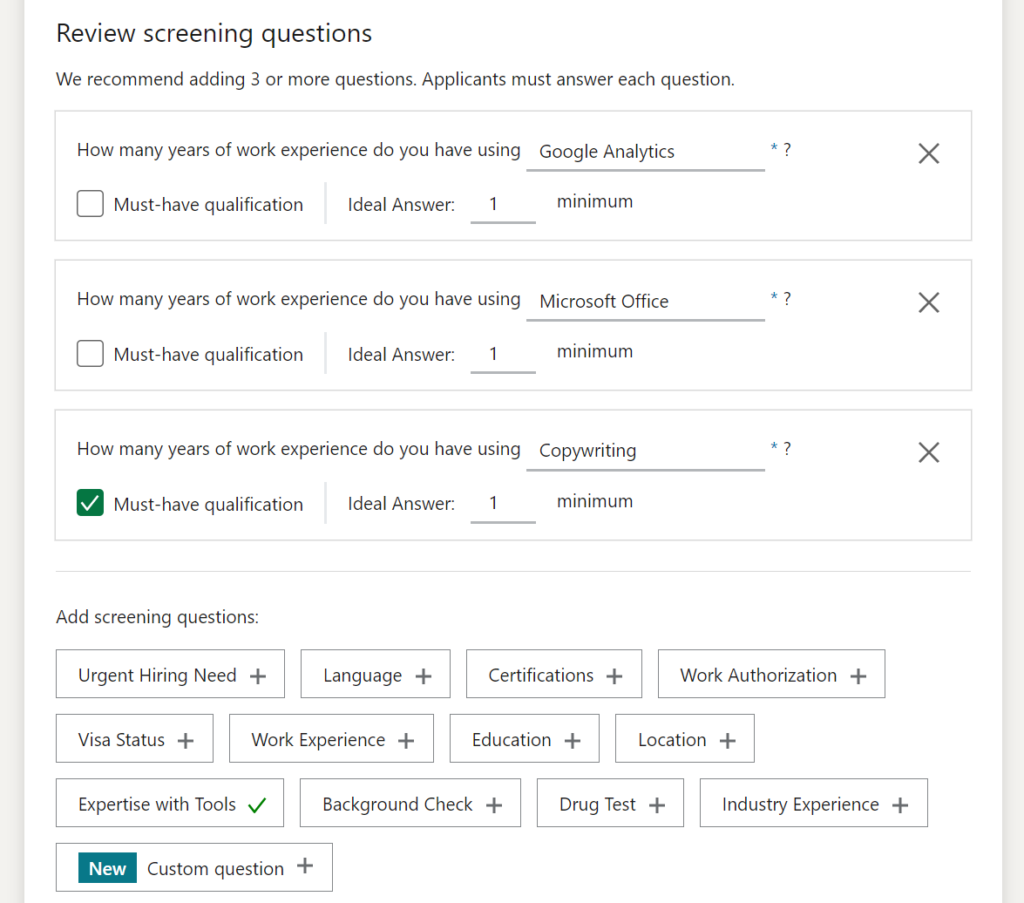Add a Language screening question
This screenshot has width=1024, height=903.
click(x=376, y=674)
